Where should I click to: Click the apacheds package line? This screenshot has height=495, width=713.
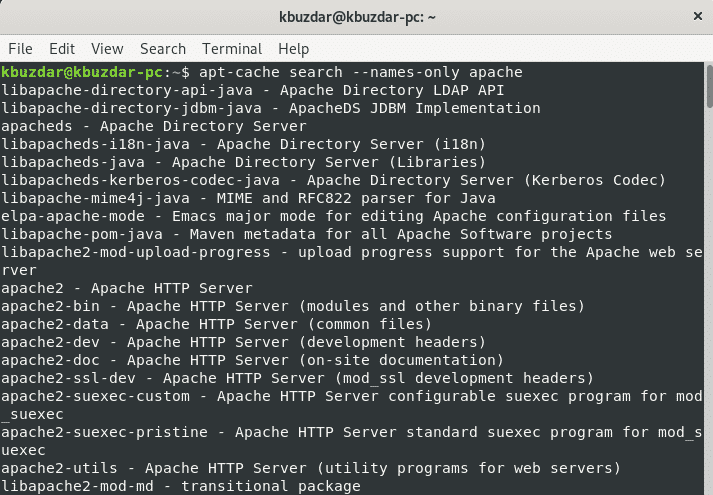point(154,126)
